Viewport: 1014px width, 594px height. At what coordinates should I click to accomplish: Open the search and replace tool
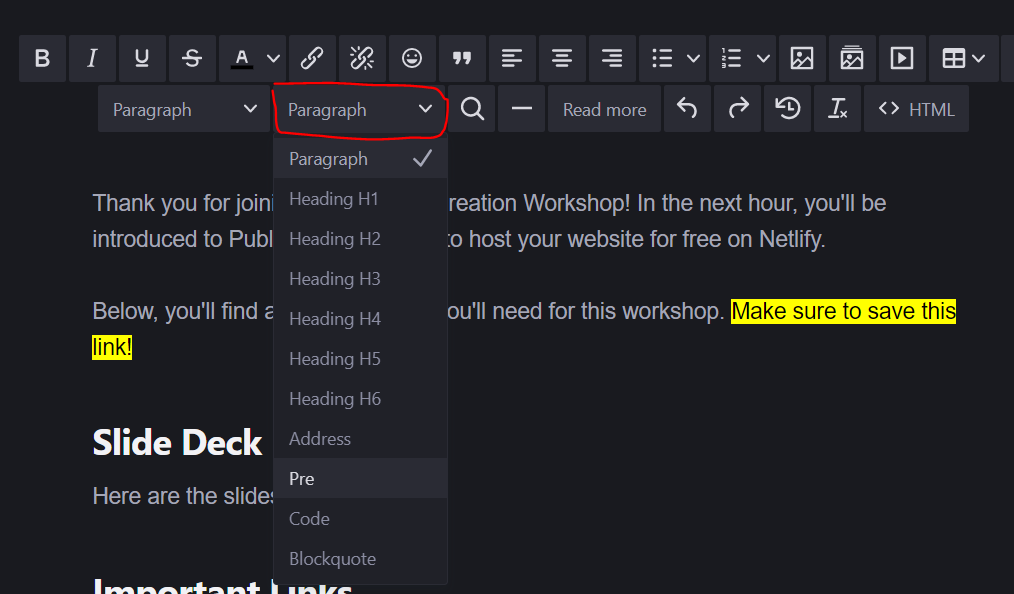tap(472, 109)
